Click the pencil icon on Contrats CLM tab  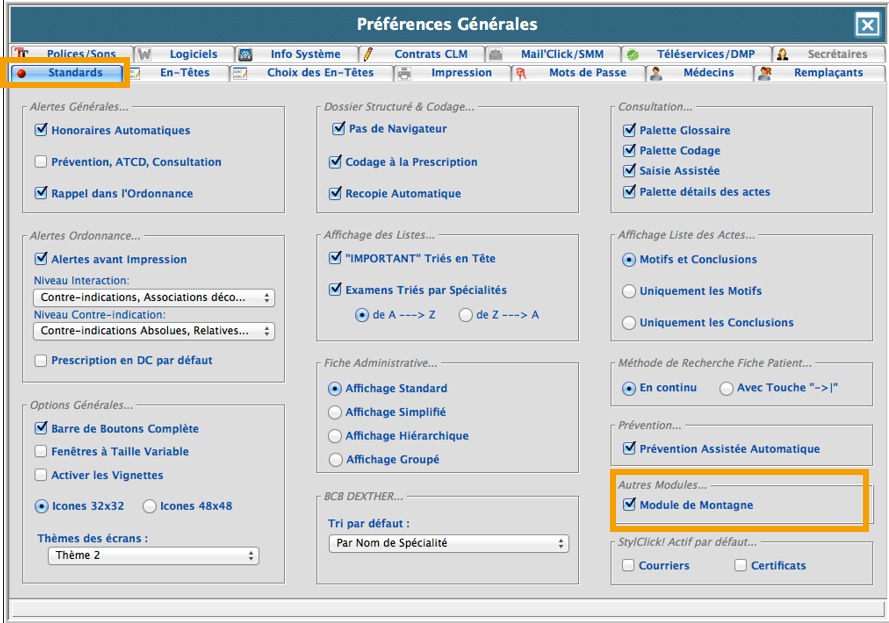[368, 54]
